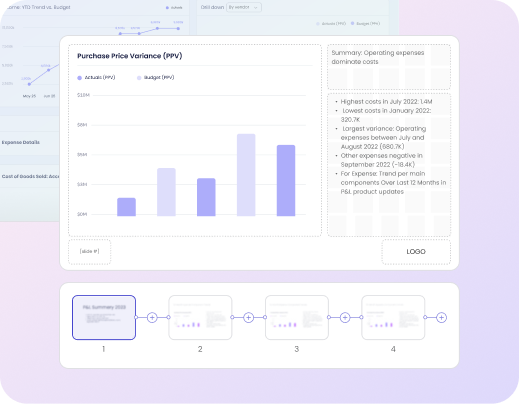
Task: Add slide between thumbnails 1 and 2
Action: pos(152,317)
